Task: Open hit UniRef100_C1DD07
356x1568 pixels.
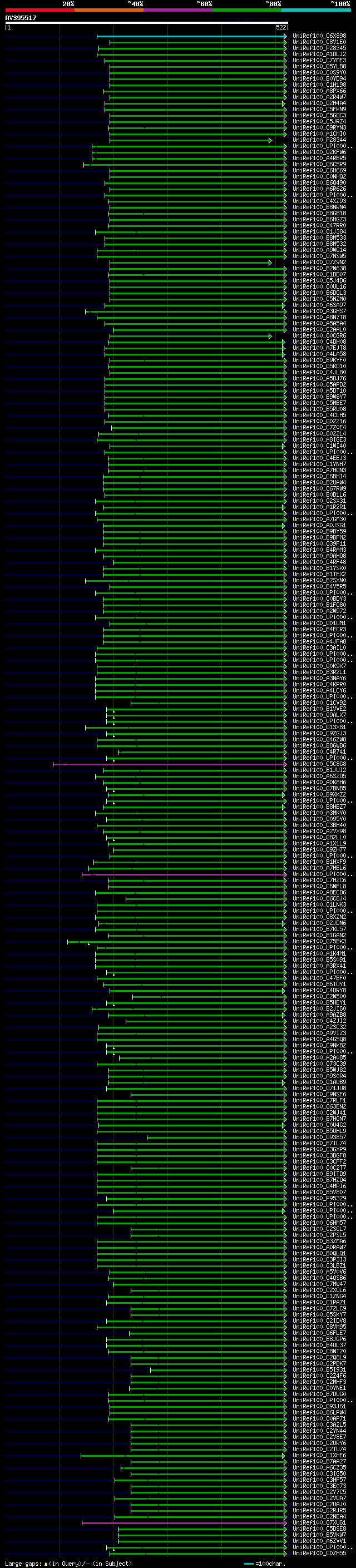Action: pos(319,275)
